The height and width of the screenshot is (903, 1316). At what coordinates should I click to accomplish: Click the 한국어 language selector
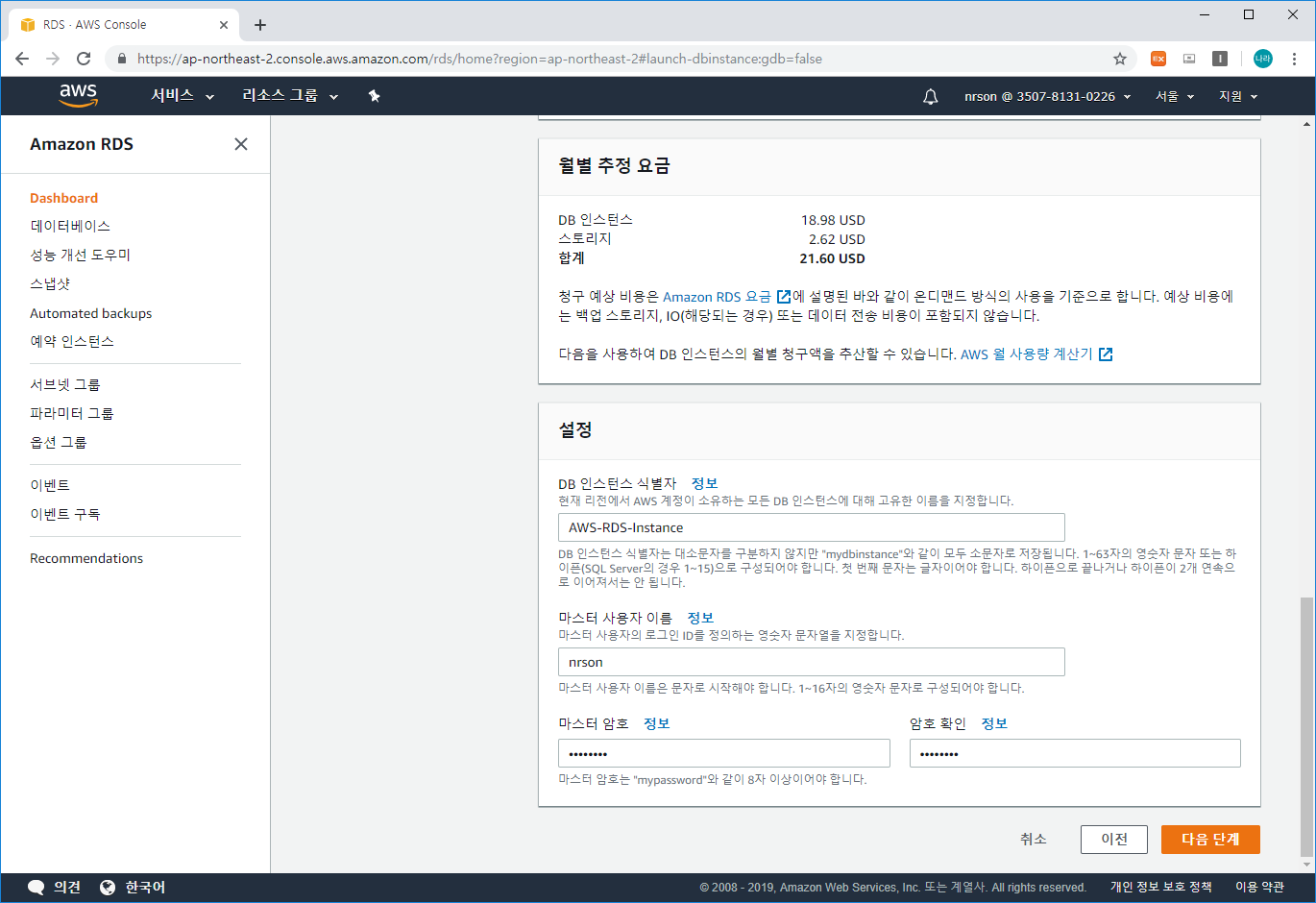(145, 888)
